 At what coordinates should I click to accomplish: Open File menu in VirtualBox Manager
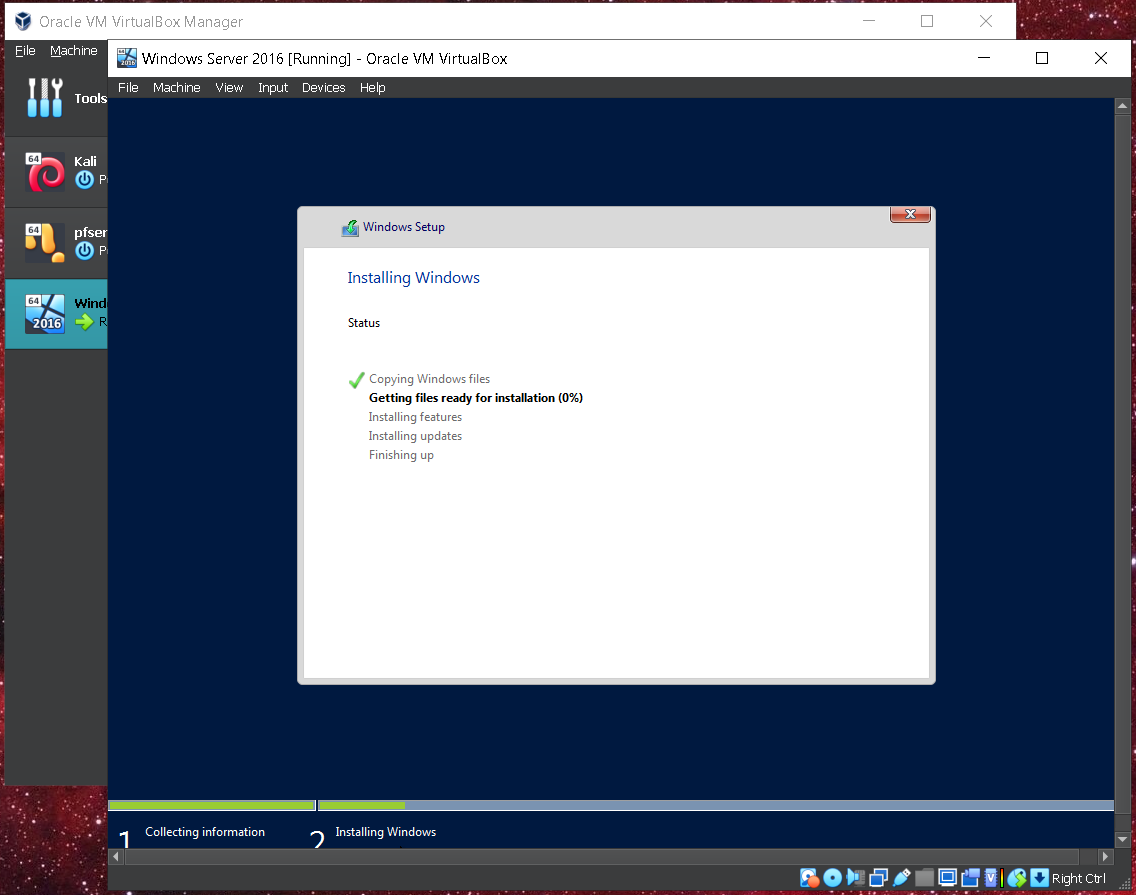(25, 51)
